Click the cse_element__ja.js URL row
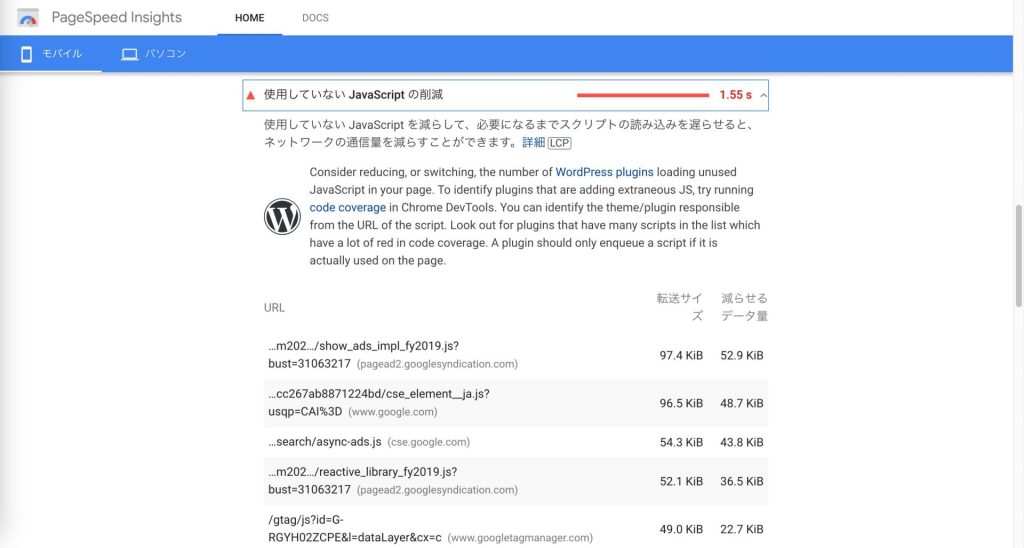The width and height of the screenshot is (1024, 548). (x=516, y=403)
